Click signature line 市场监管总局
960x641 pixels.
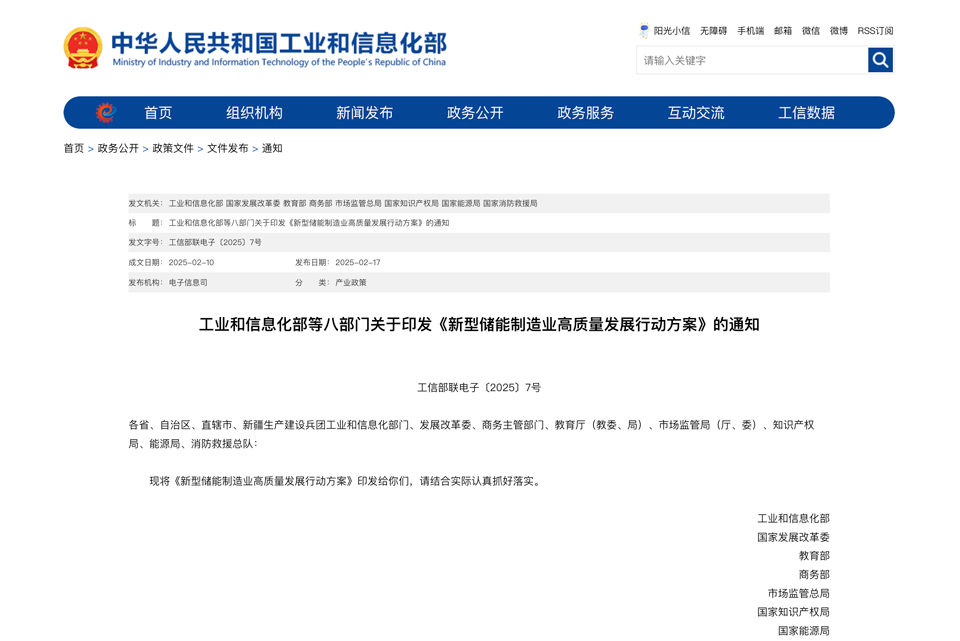799,593
